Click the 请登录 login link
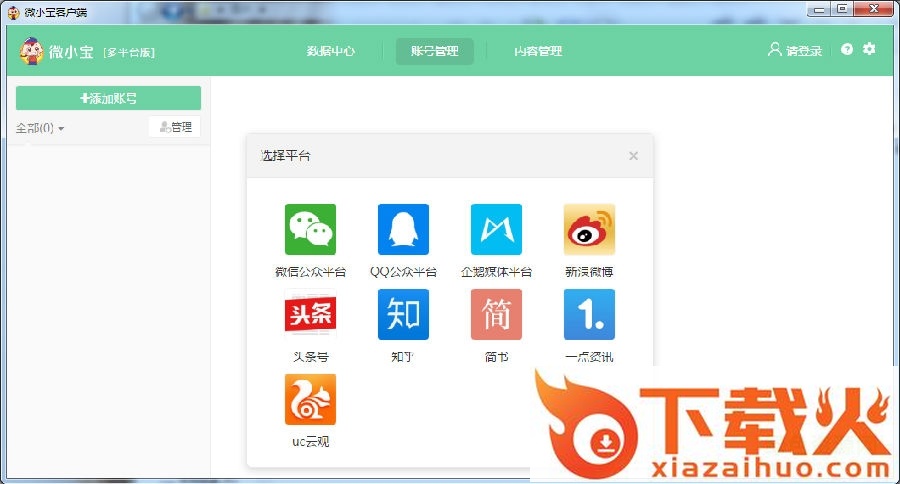This screenshot has height=484, width=900. click(796, 51)
